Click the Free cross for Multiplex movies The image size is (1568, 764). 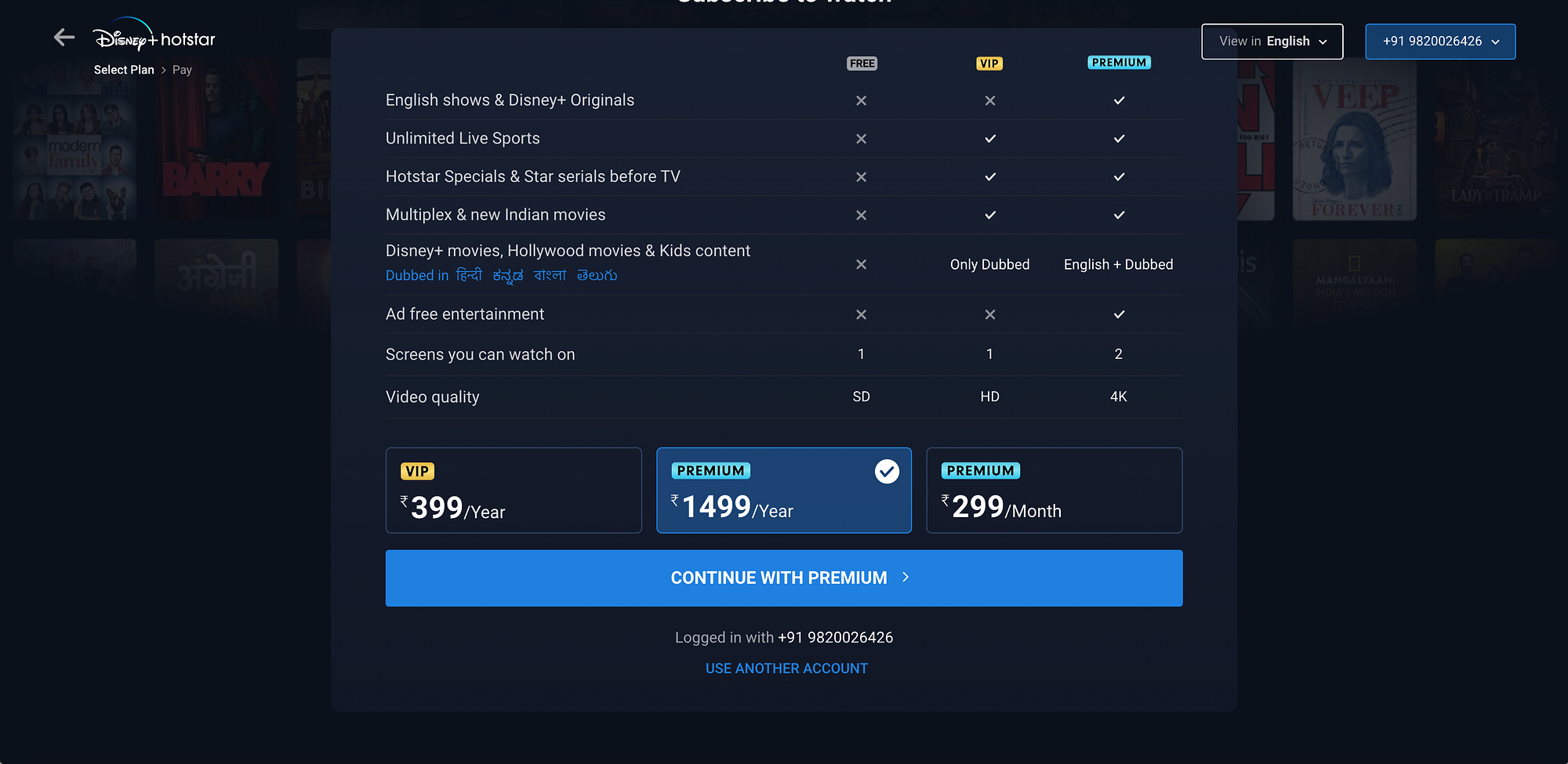pyautogui.click(x=861, y=215)
